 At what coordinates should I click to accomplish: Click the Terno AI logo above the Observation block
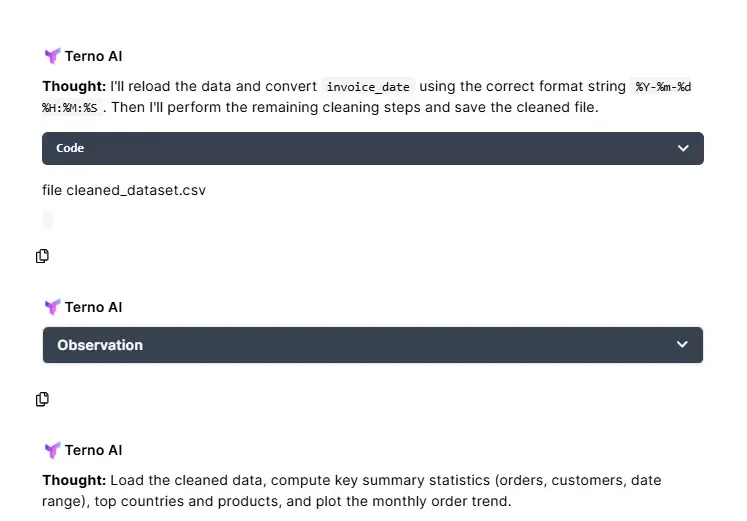(x=52, y=307)
